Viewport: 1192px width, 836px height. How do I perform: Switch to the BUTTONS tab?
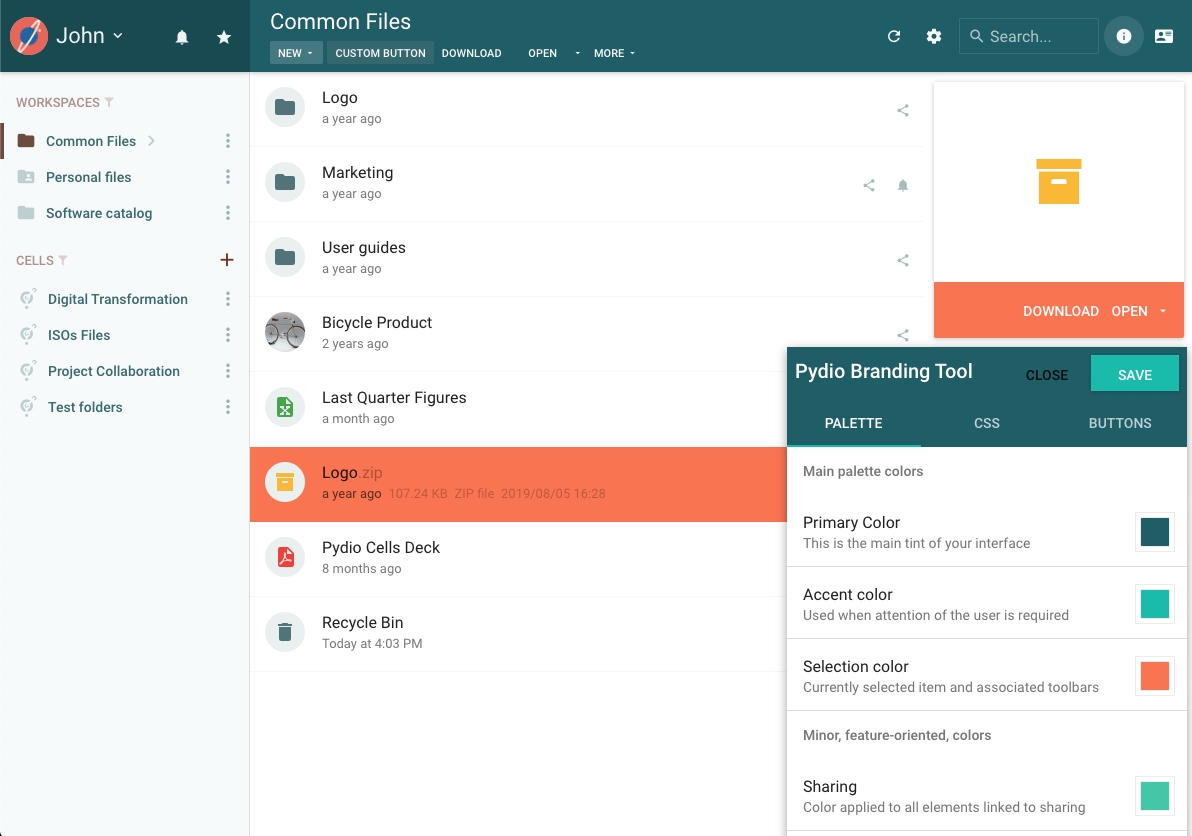(1120, 423)
